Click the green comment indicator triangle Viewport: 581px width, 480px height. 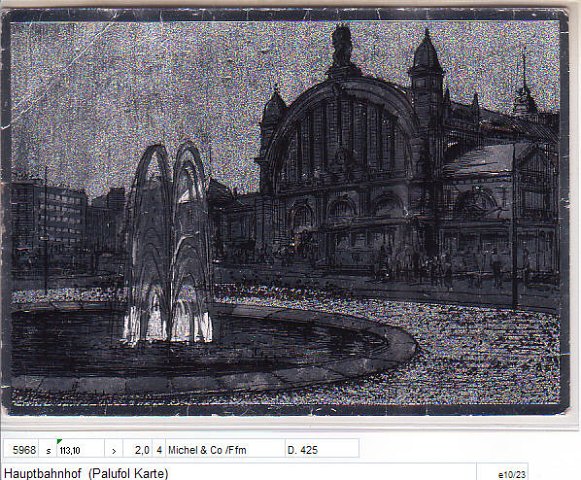[59, 441]
